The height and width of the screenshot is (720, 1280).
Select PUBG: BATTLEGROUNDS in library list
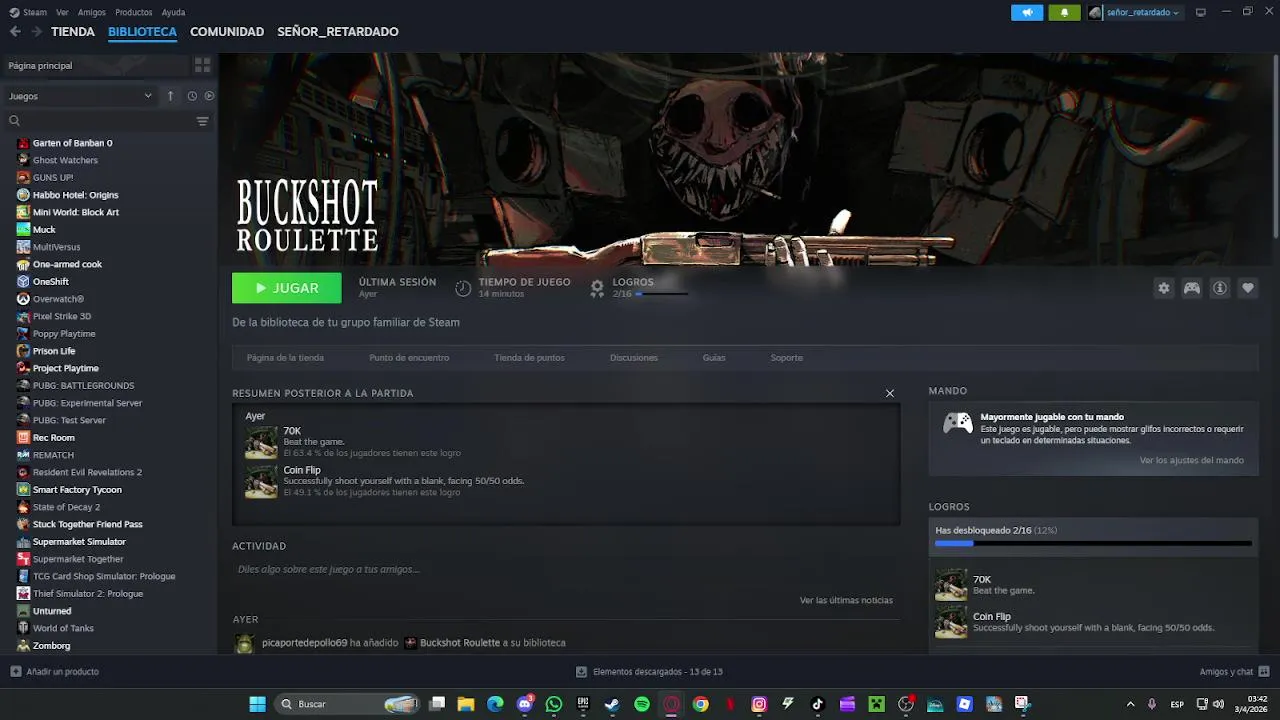pyautogui.click(x=83, y=386)
